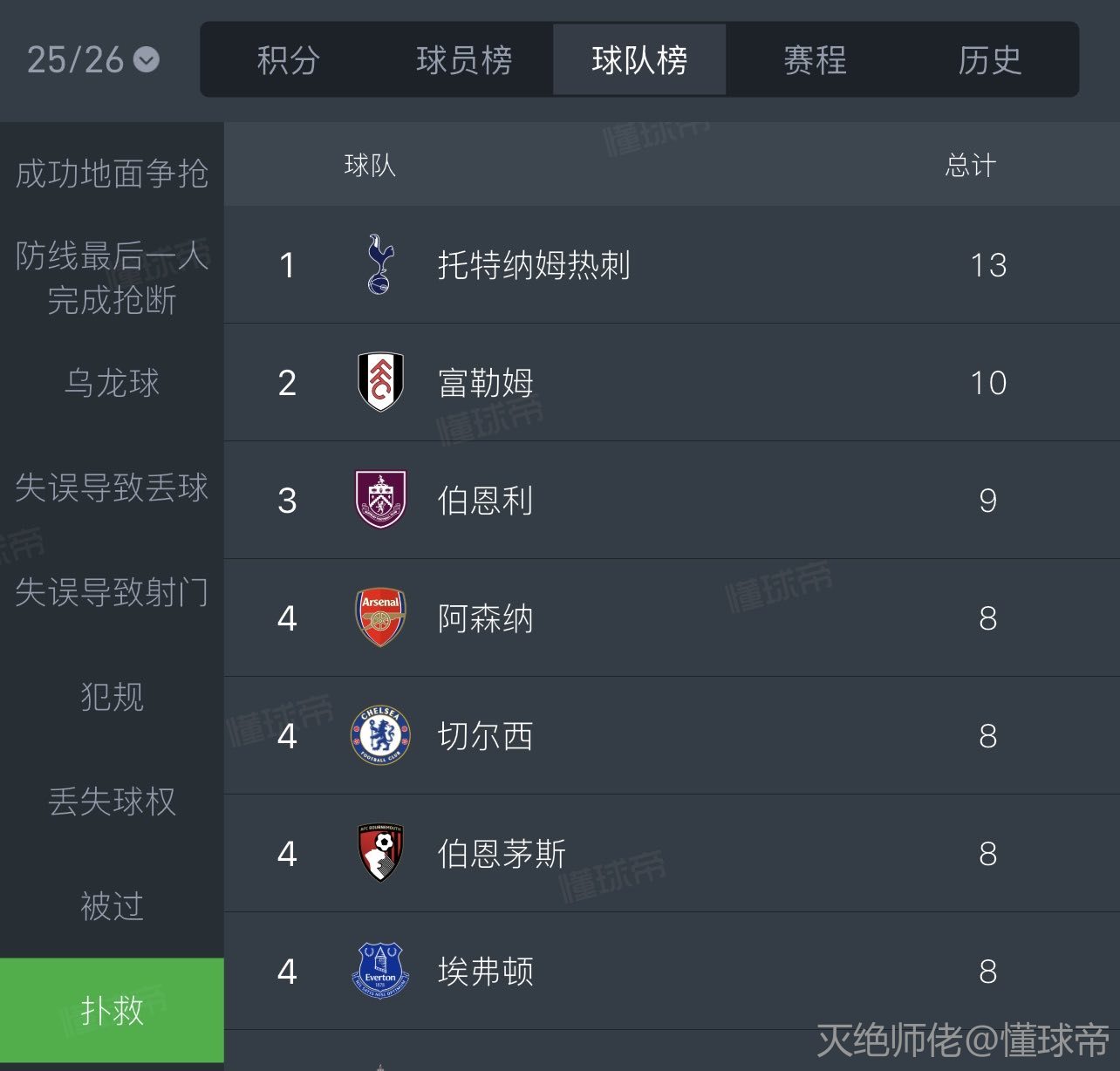Image resolution: width=1120 pixels, height=1071 pixels.
Task: Select the 犯规 stat category
Action: (x=112, y=697)
